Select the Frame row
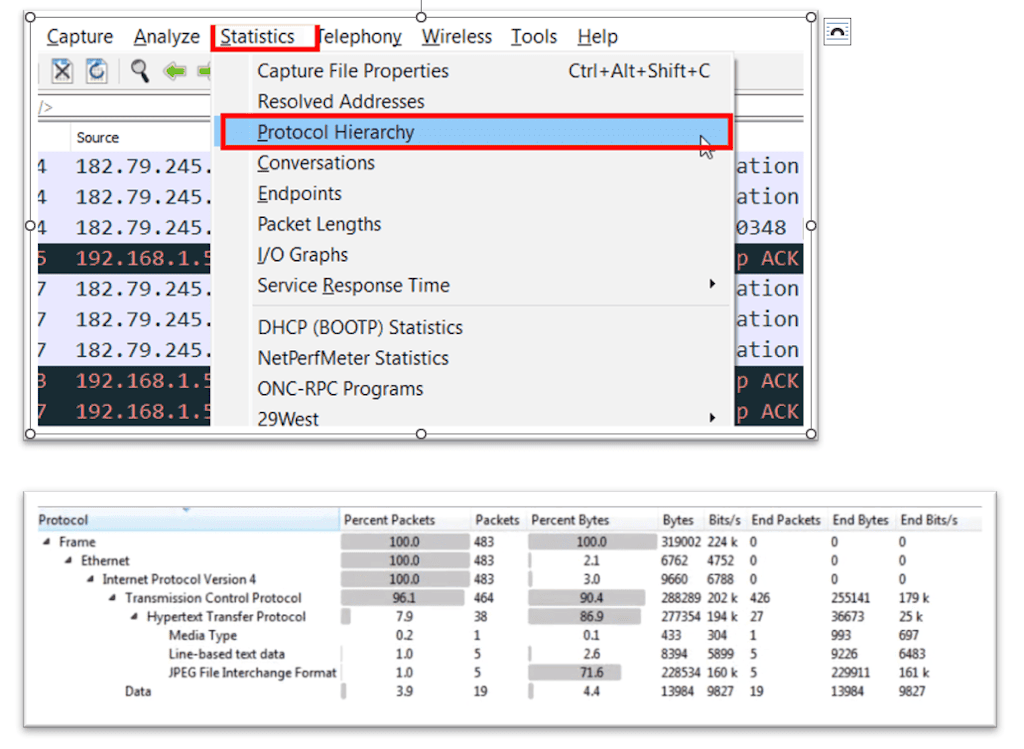This screenshot has width=1024, height=749. click(509, 542)
